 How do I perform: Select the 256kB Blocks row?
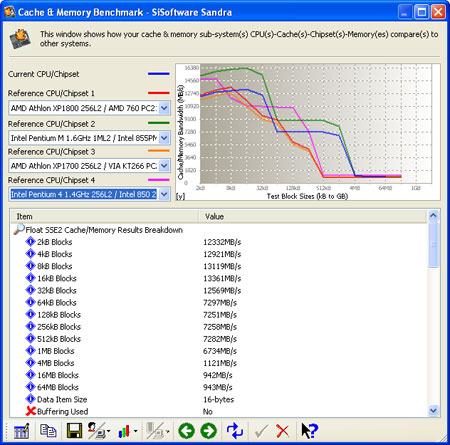click(x=218, y=327)
